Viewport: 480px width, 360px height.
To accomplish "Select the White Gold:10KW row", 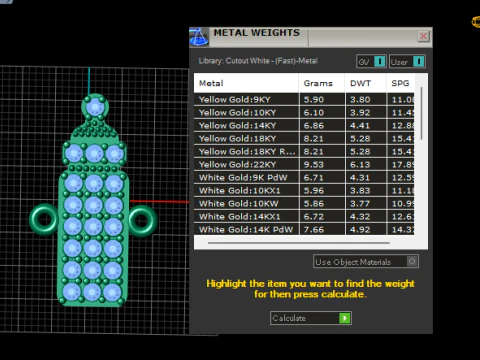I will pyautogui.click(x=304, y=204).
